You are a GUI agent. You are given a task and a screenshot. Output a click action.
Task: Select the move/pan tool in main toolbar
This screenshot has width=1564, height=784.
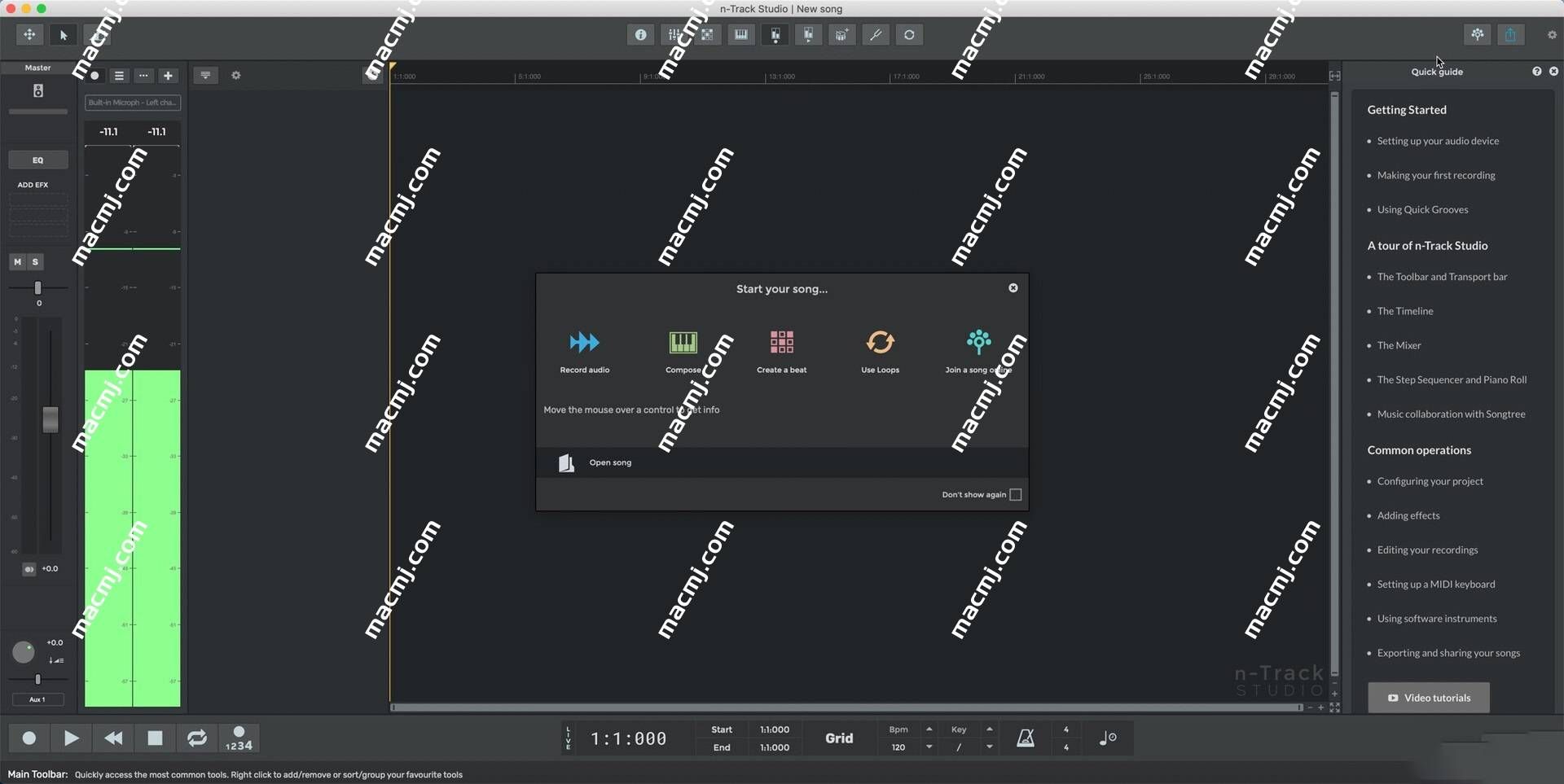[x=29, y=35]
